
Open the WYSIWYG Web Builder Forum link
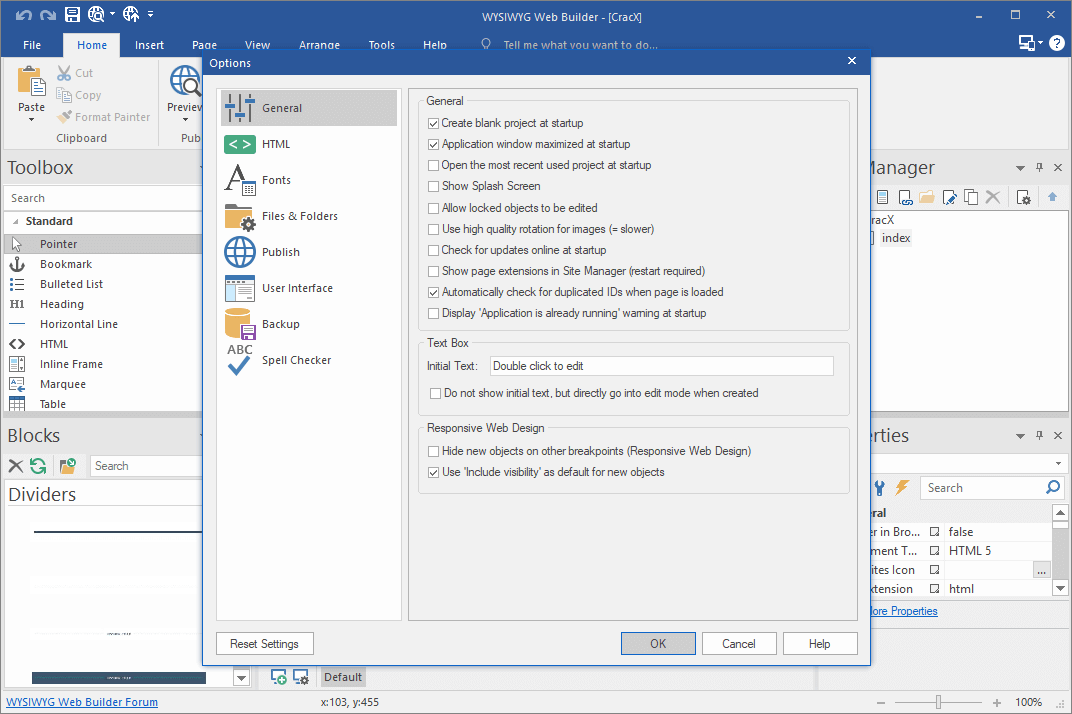(x=82, y=702)
